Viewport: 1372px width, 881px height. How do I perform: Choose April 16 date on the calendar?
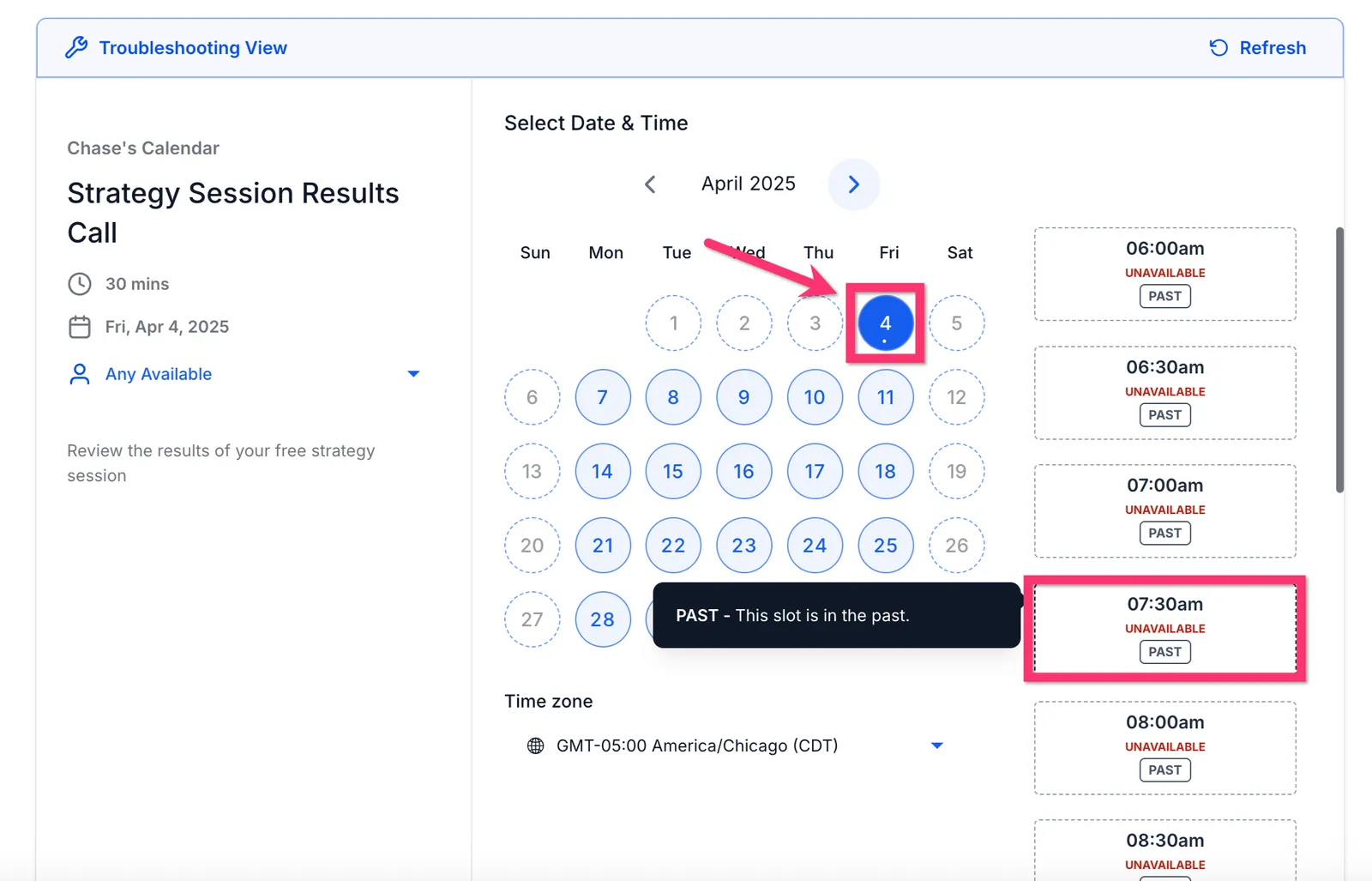coord(744,471)
